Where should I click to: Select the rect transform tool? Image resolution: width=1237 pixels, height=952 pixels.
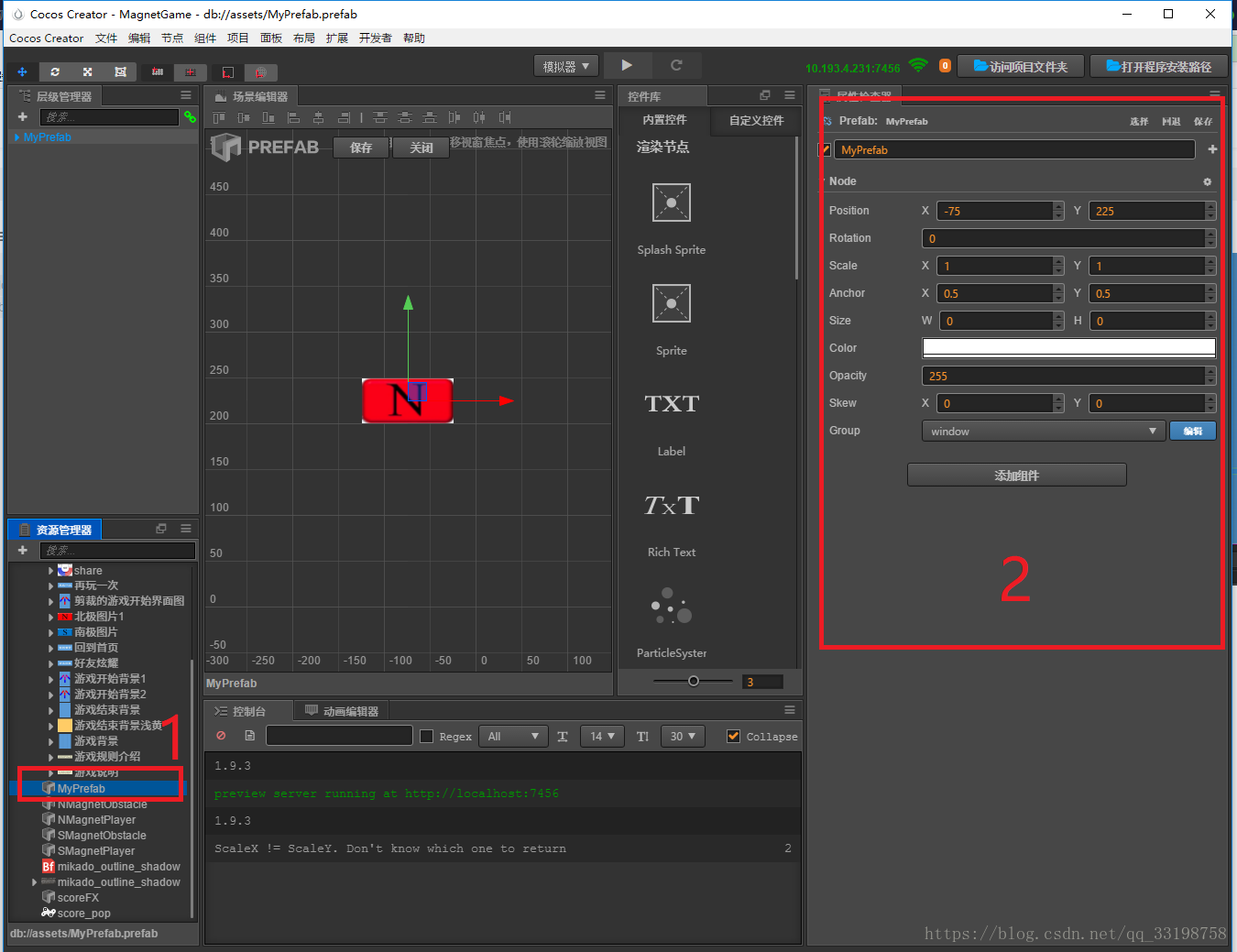(x=120, y=71)
